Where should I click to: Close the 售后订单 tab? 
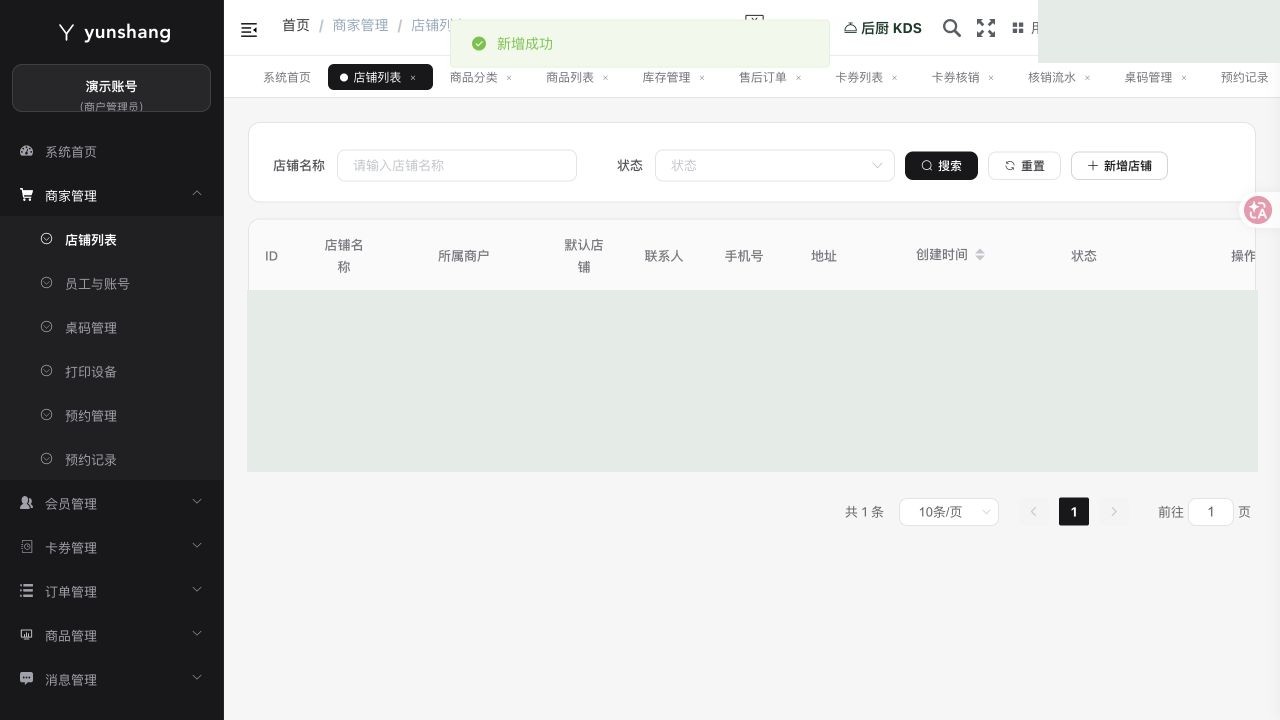pyautogui.click(x=798, y=77)
